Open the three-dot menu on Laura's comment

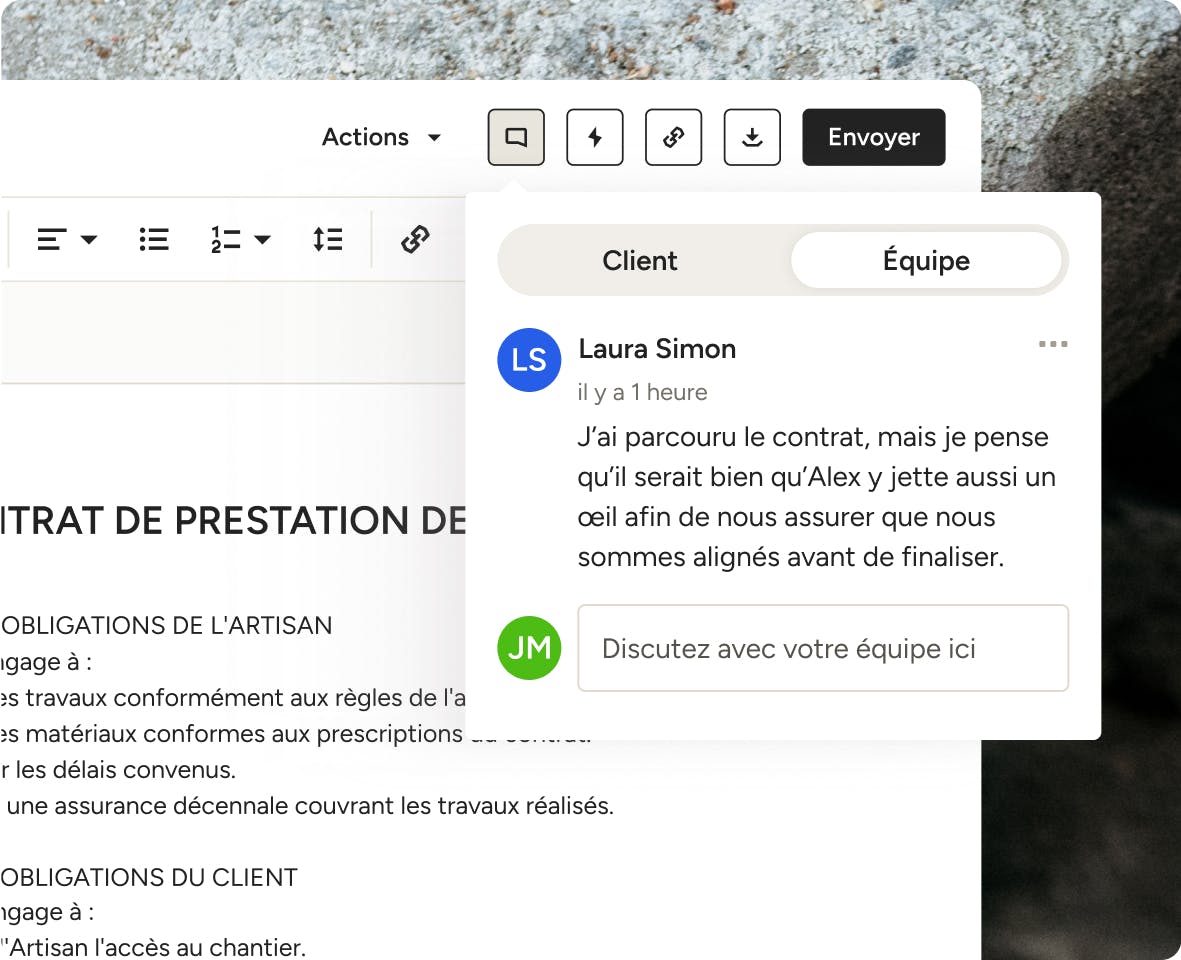[1052, 344]
